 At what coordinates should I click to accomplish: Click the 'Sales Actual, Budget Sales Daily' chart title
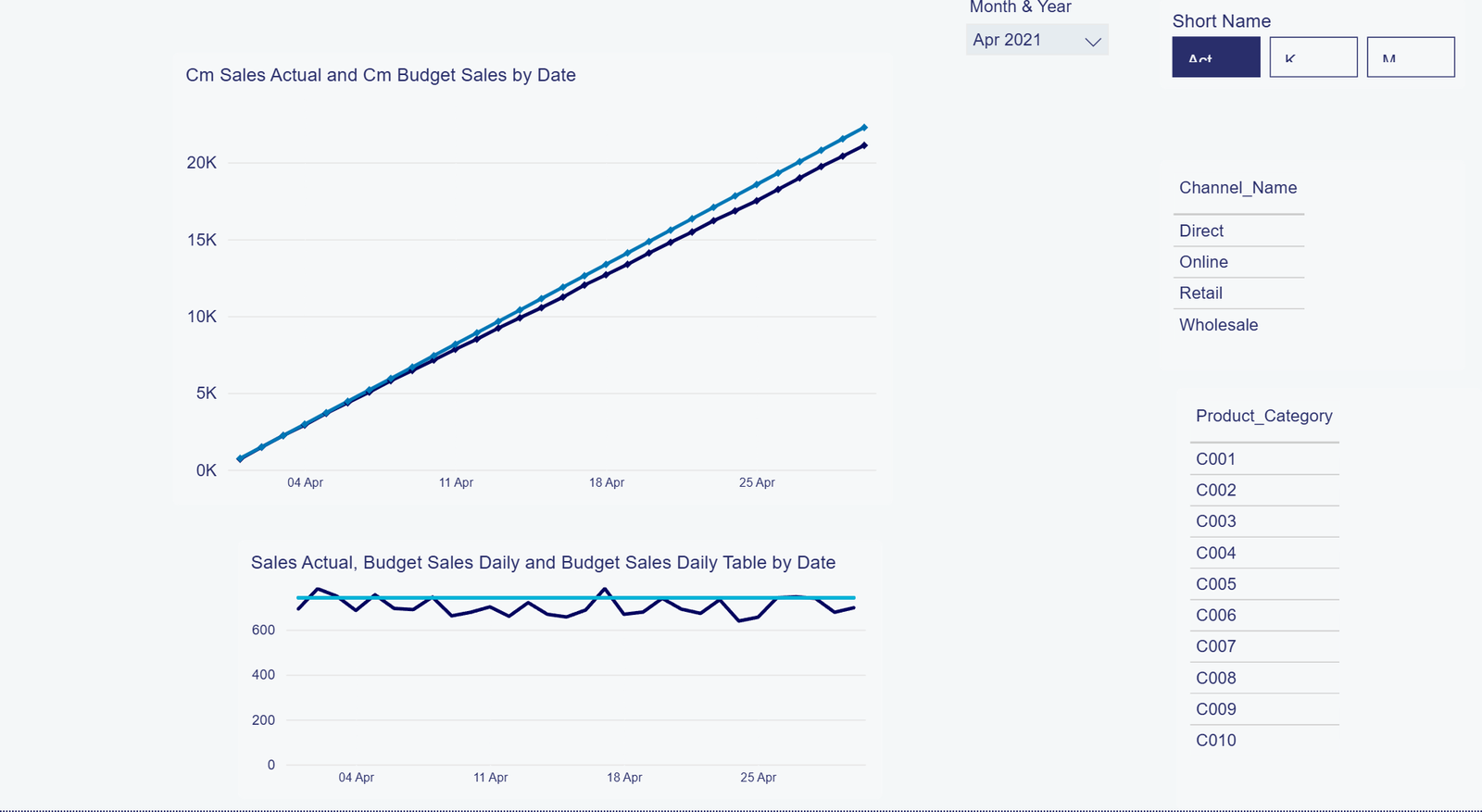543,563
